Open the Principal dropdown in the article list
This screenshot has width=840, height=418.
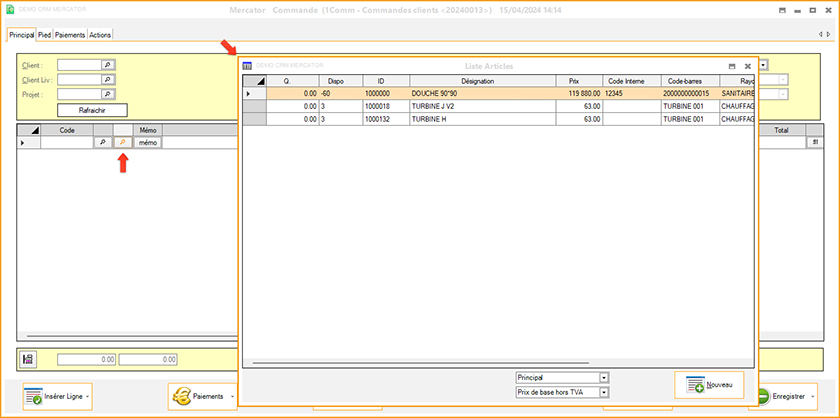point(603,378)
